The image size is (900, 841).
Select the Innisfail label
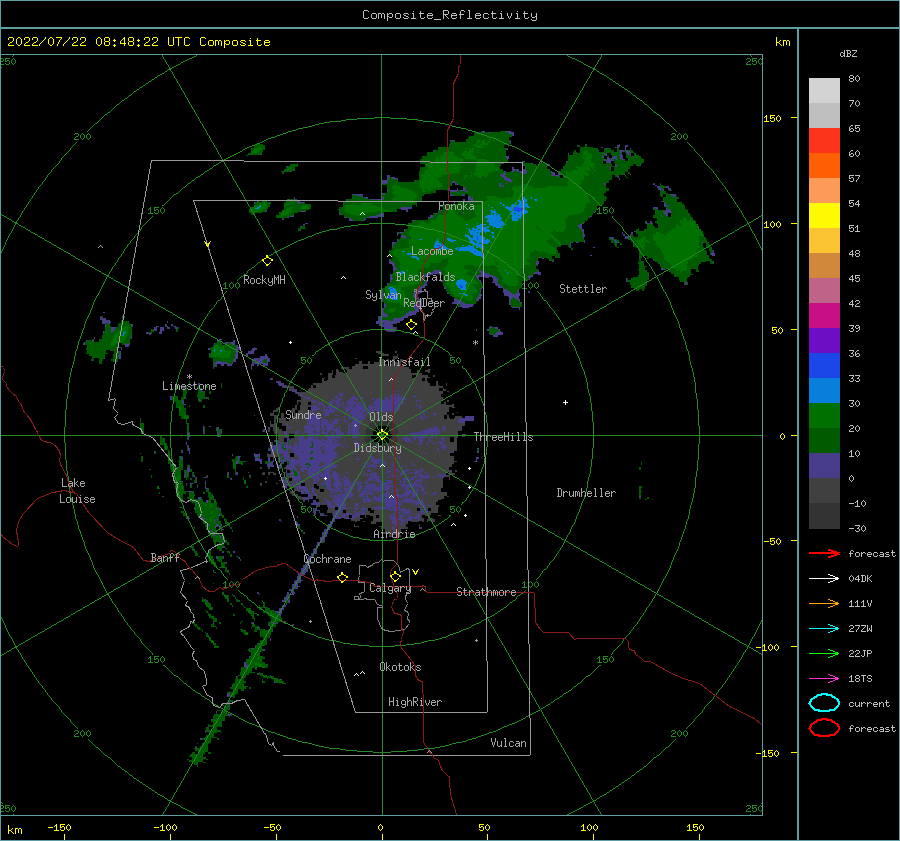(404, 362)
